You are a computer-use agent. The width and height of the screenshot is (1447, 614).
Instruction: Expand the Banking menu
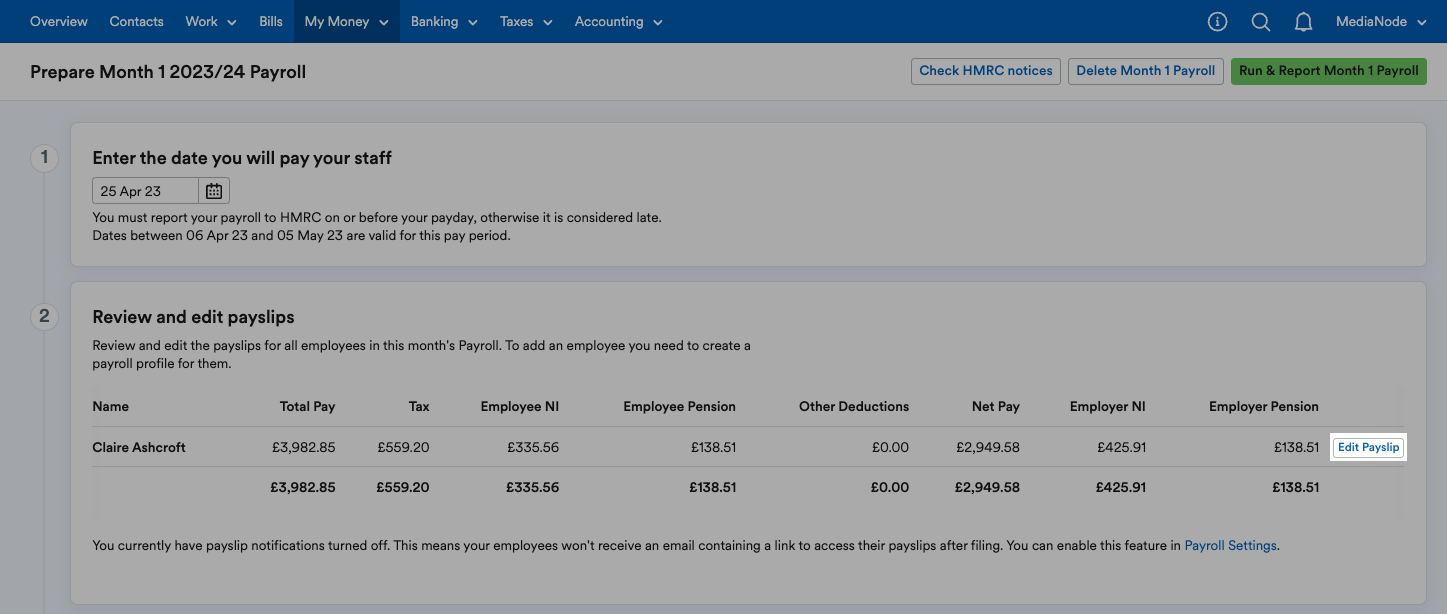click(444, 21)
